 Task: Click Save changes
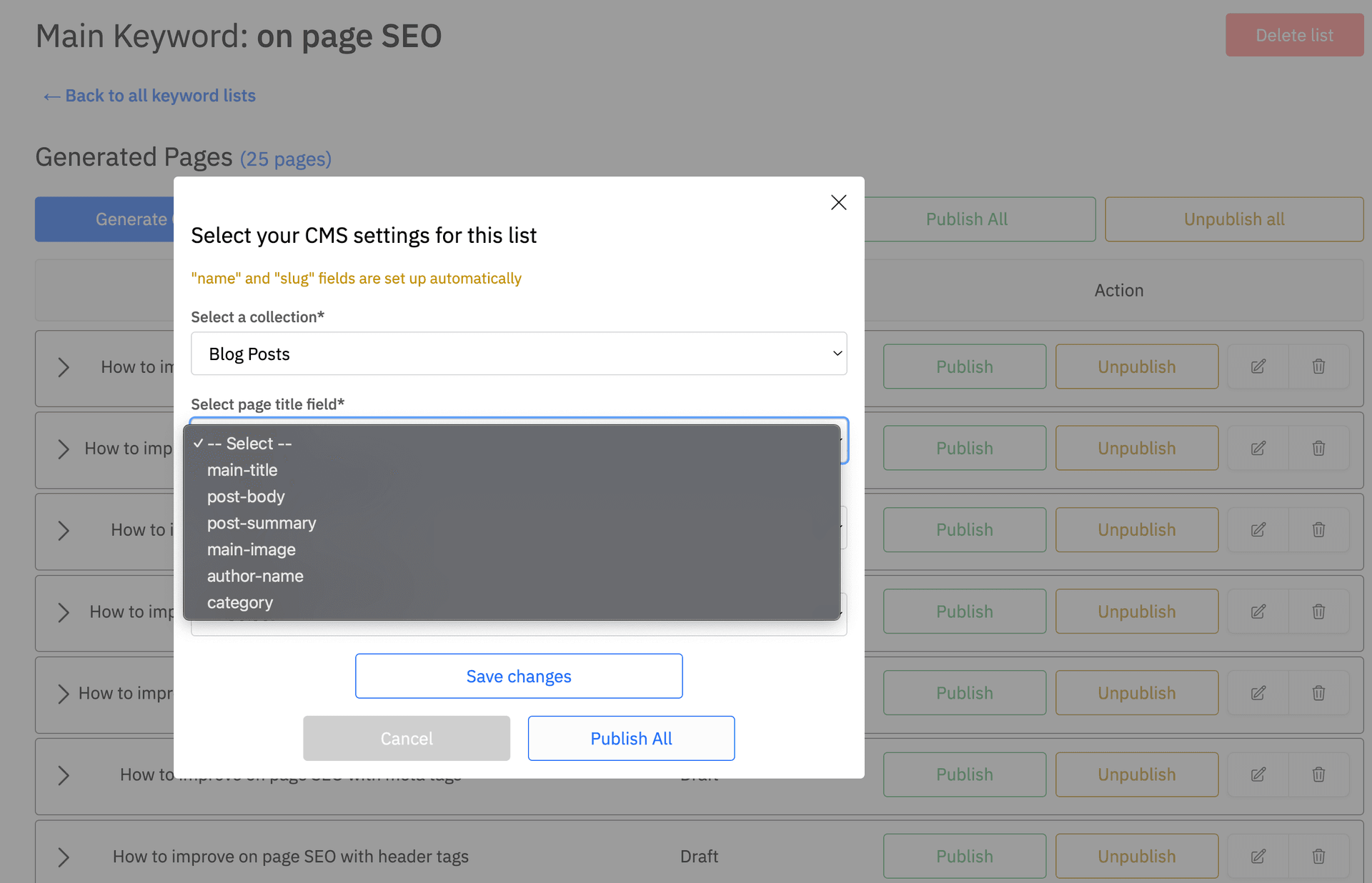(519, 676)
